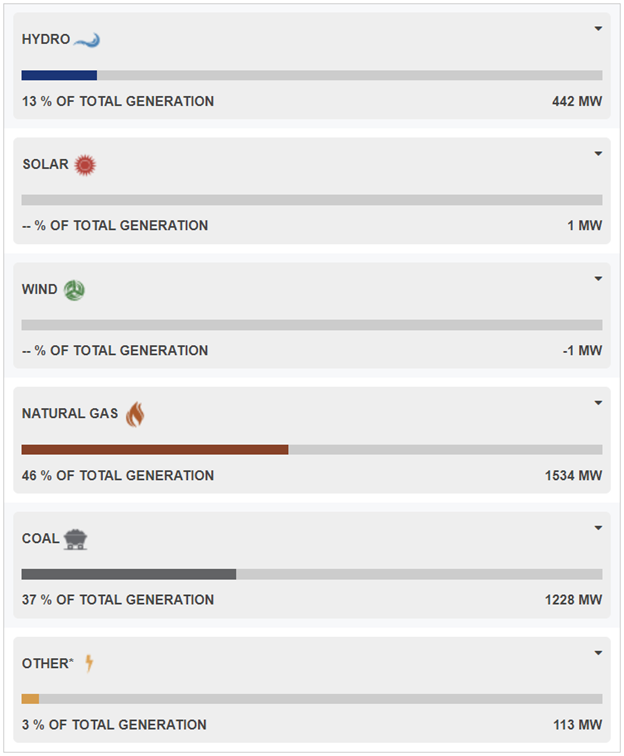The image size is (624, 756).
Task: Expand the Coal panel dropdown arrow
Action: point(598,528)
